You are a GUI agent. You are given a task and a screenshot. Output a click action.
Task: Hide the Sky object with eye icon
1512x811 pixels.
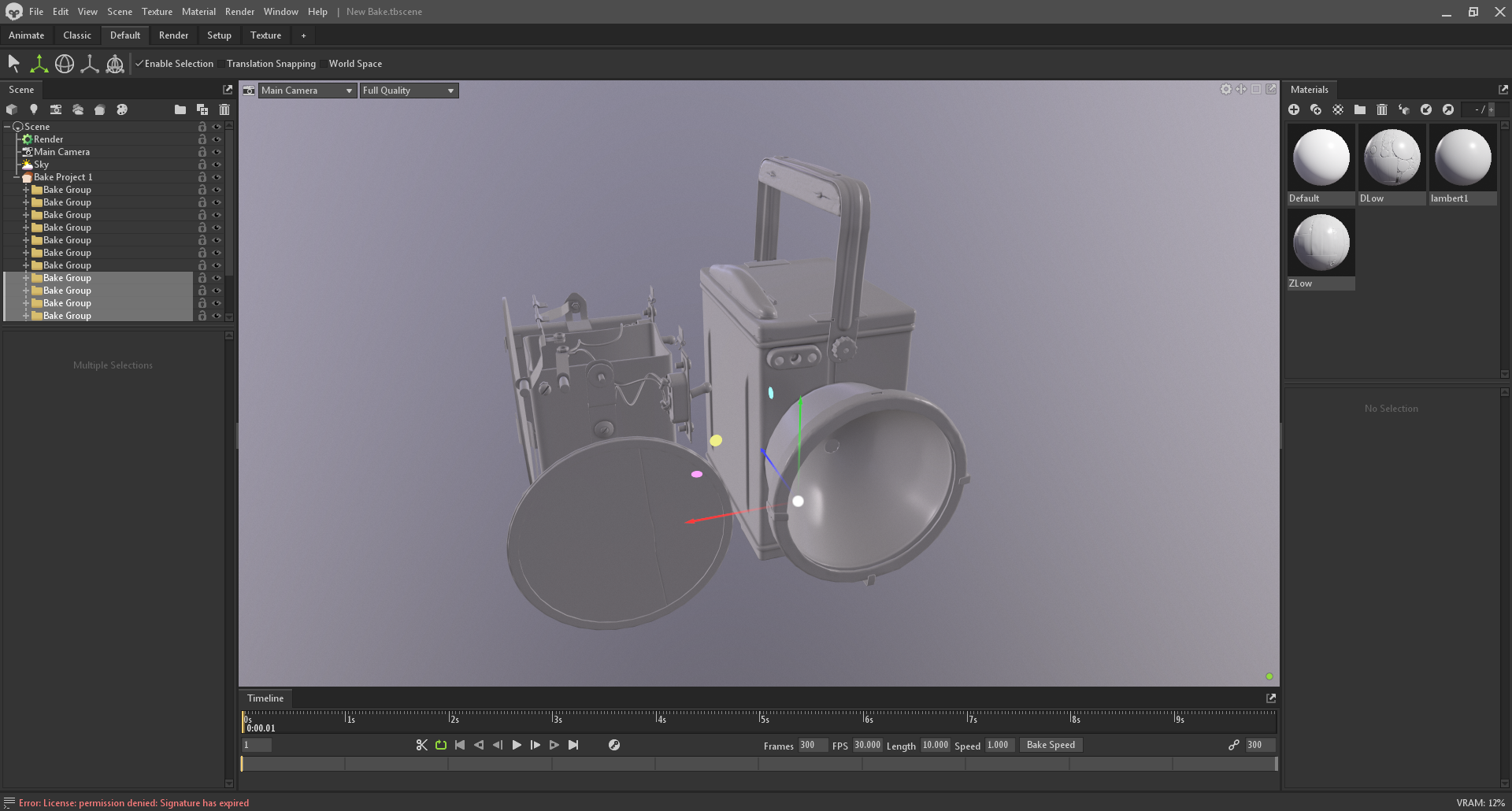click(x=217, y=165)
